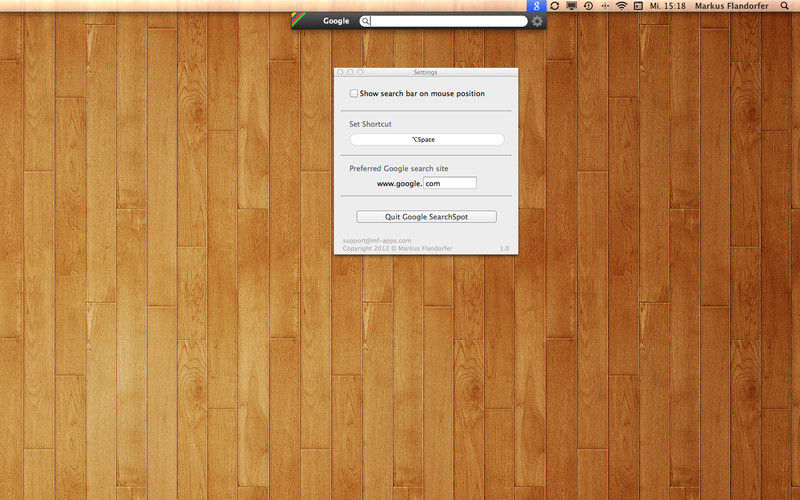Image resolution: width=800 pixels, height=500 pixels.
Task: Click the Google label in search bar
Action: click(336, 21)
